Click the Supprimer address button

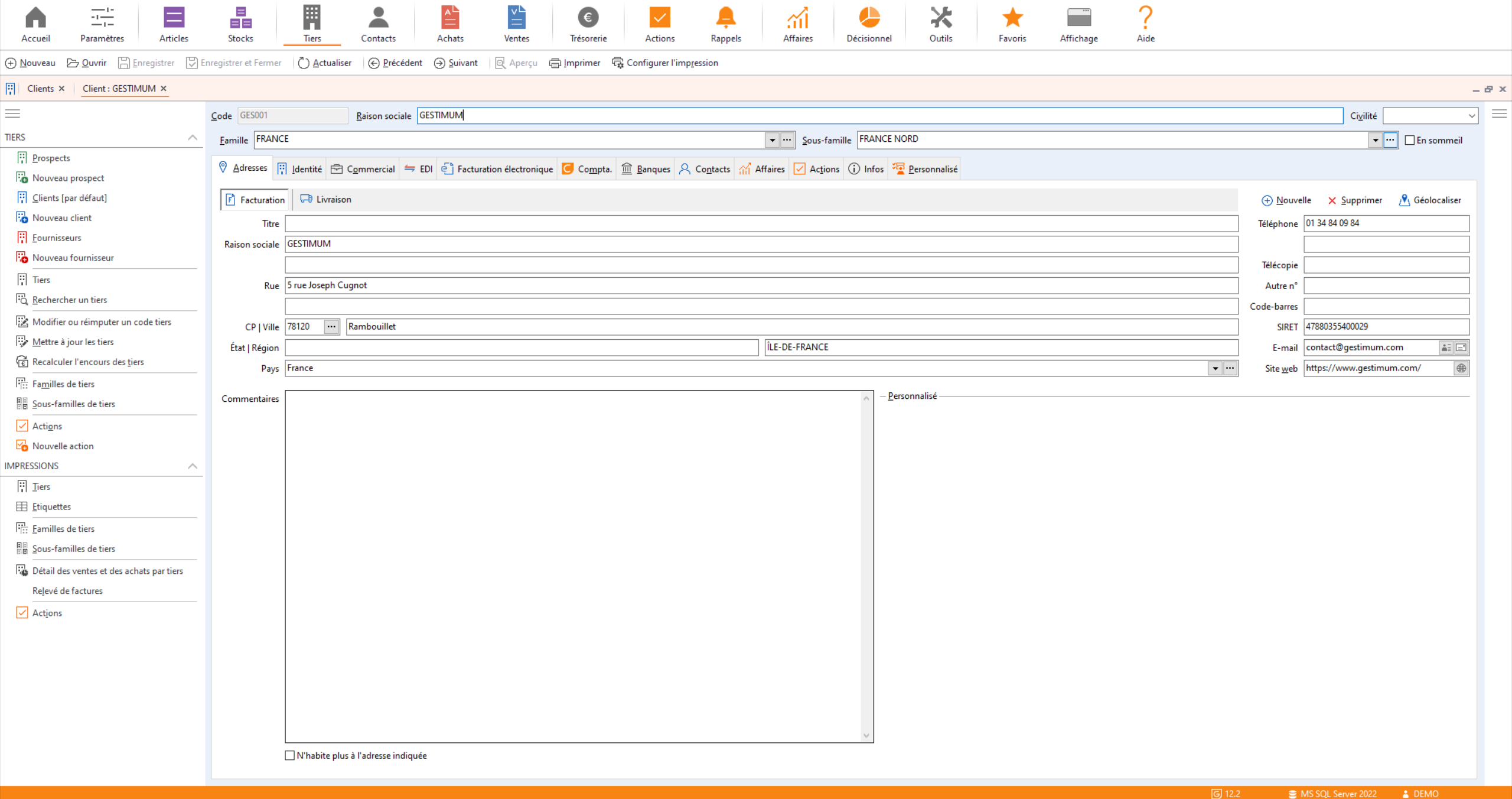pos(1354,200)
